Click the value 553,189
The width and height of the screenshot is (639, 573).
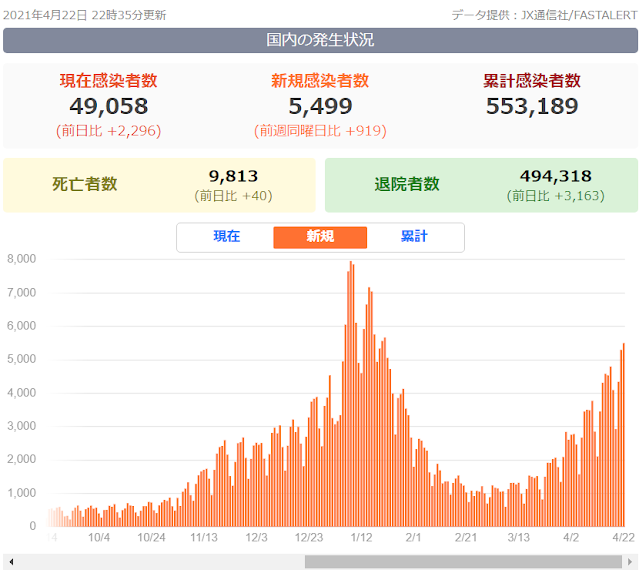[x=532, y=106]
